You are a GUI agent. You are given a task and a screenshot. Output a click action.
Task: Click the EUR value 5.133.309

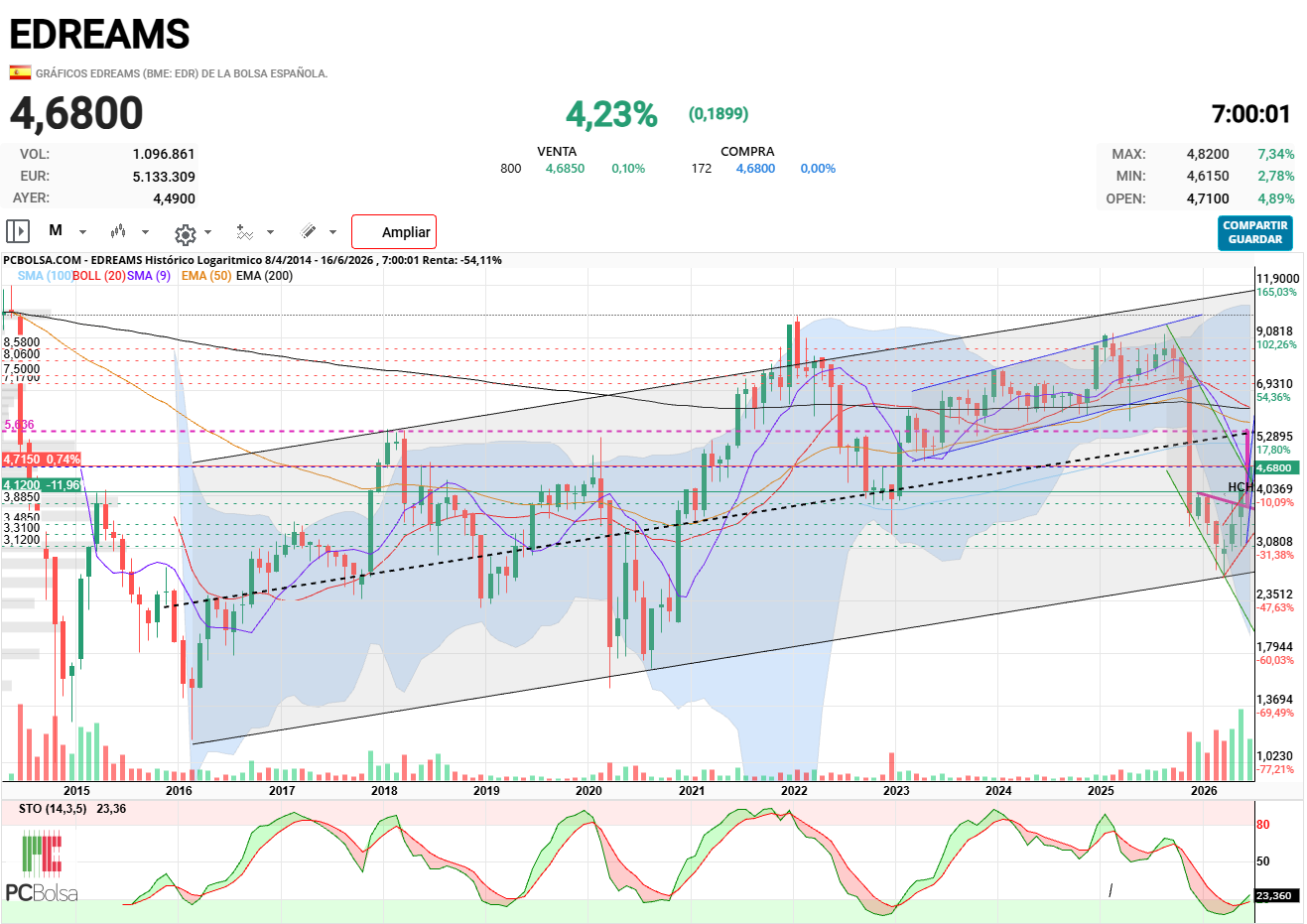164,177
